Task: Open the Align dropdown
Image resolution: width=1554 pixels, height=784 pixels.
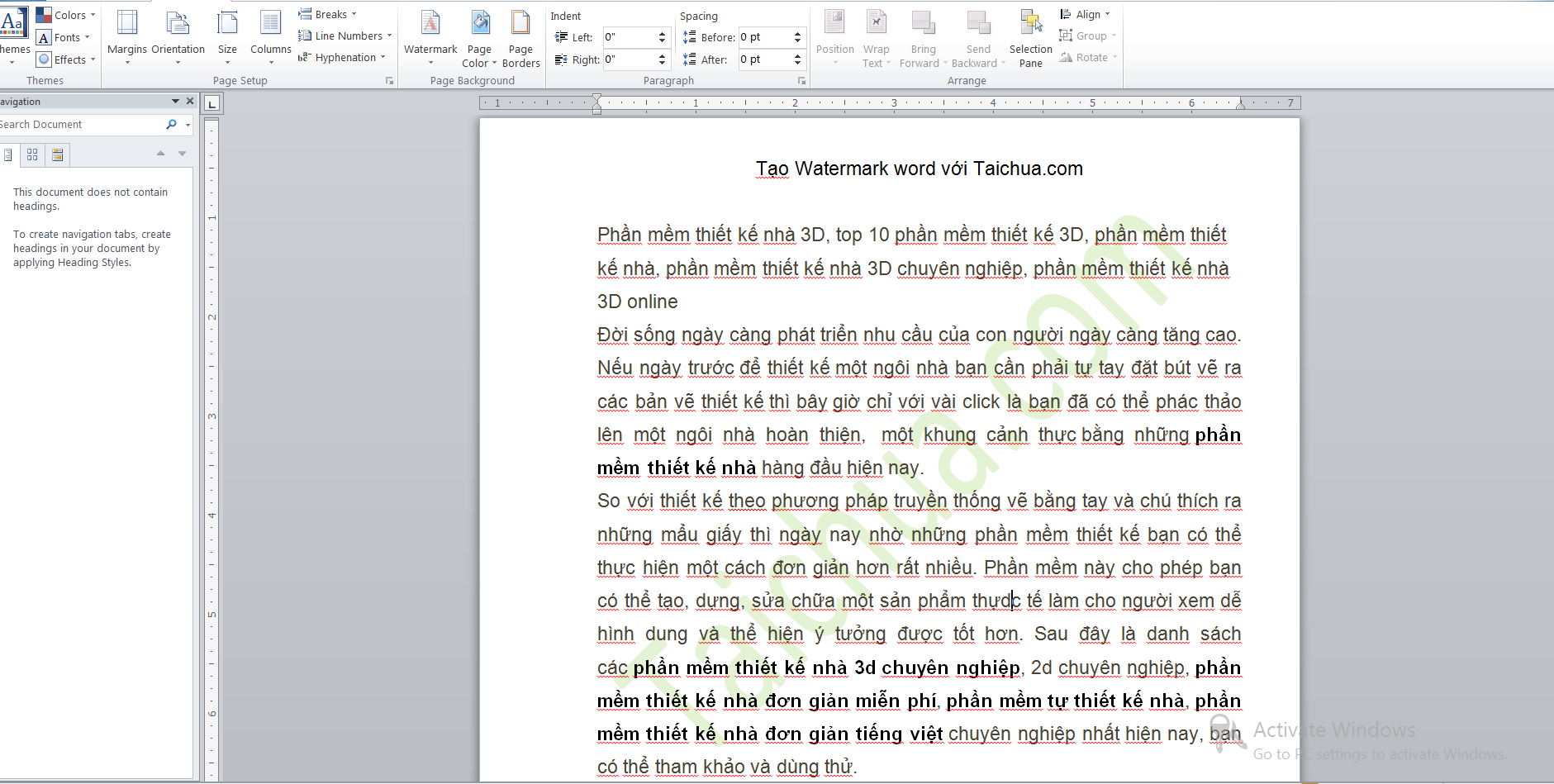Action: click(1086, 14)
